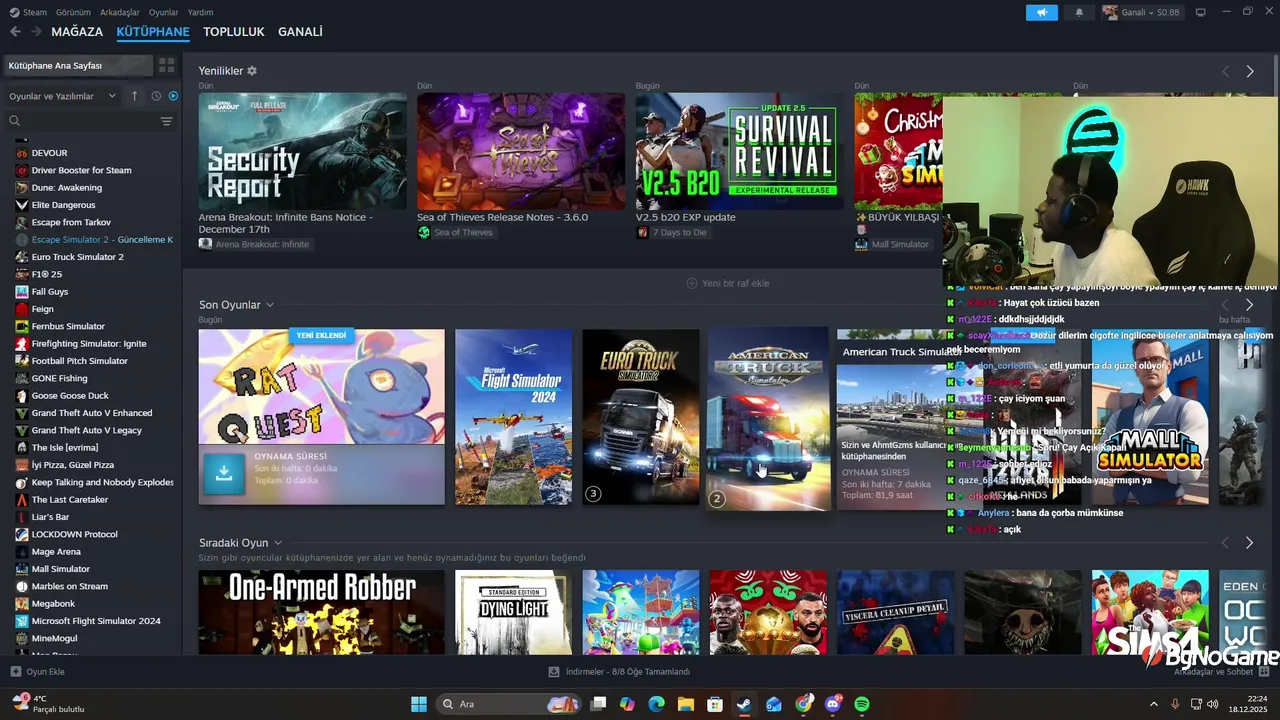
Task: Open the notifications bell
Action: point(1079,12)
